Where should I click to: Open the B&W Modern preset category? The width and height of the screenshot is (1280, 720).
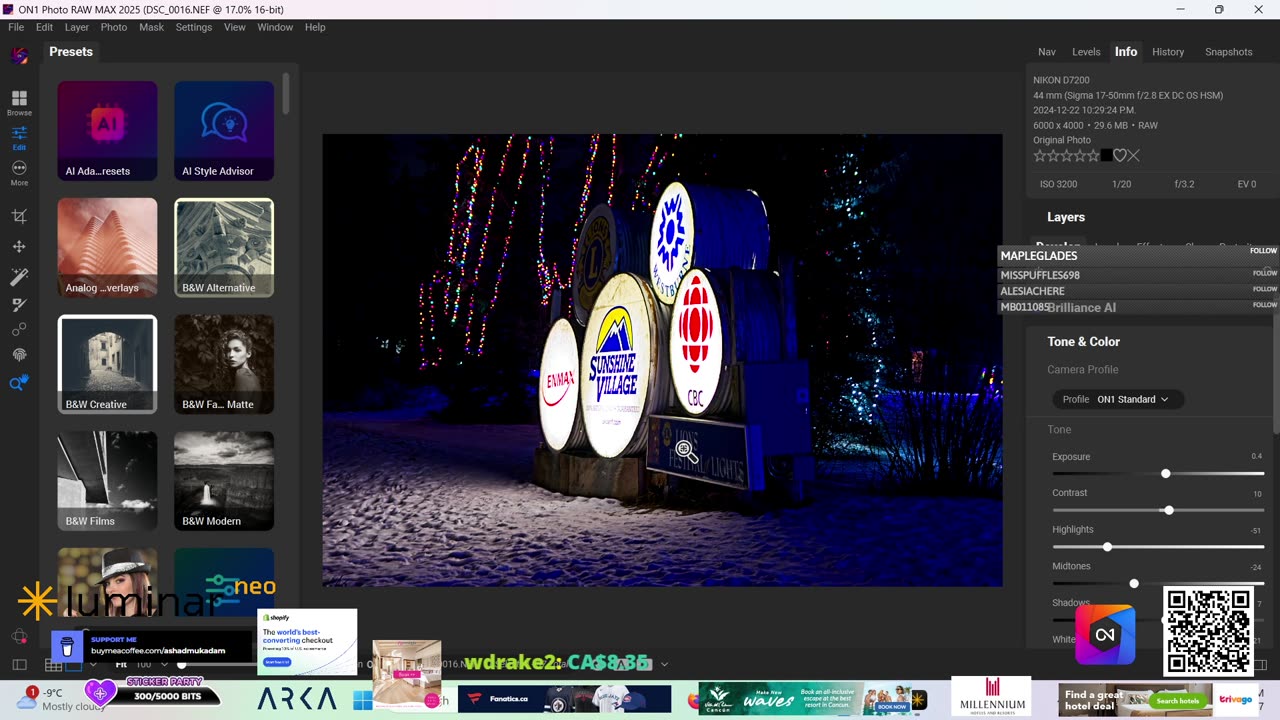click(x=224, y=481)
